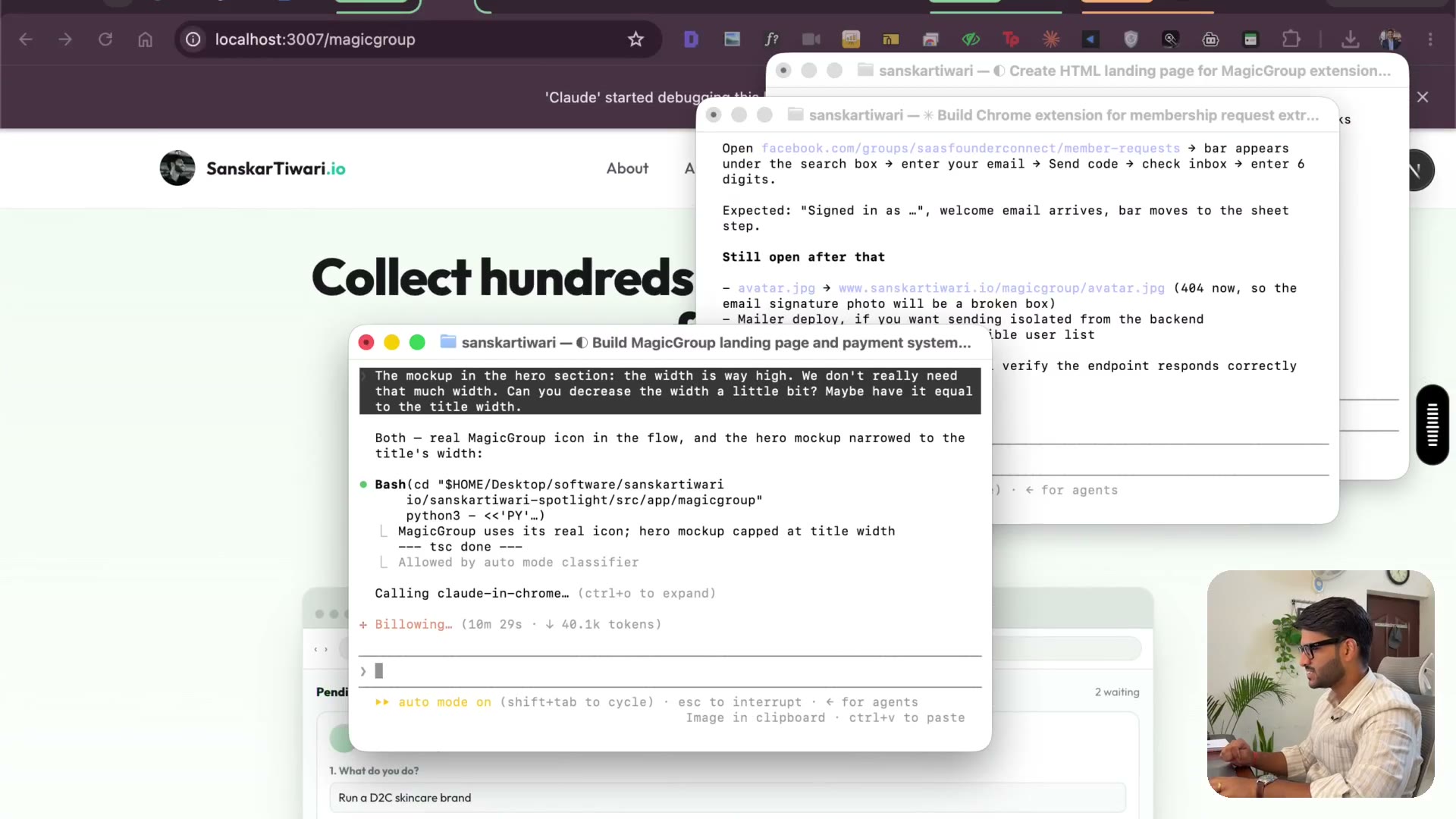Viewport: 1456px width, 819px height.
Task: Show browser downloads
Action: [1351, 39]
